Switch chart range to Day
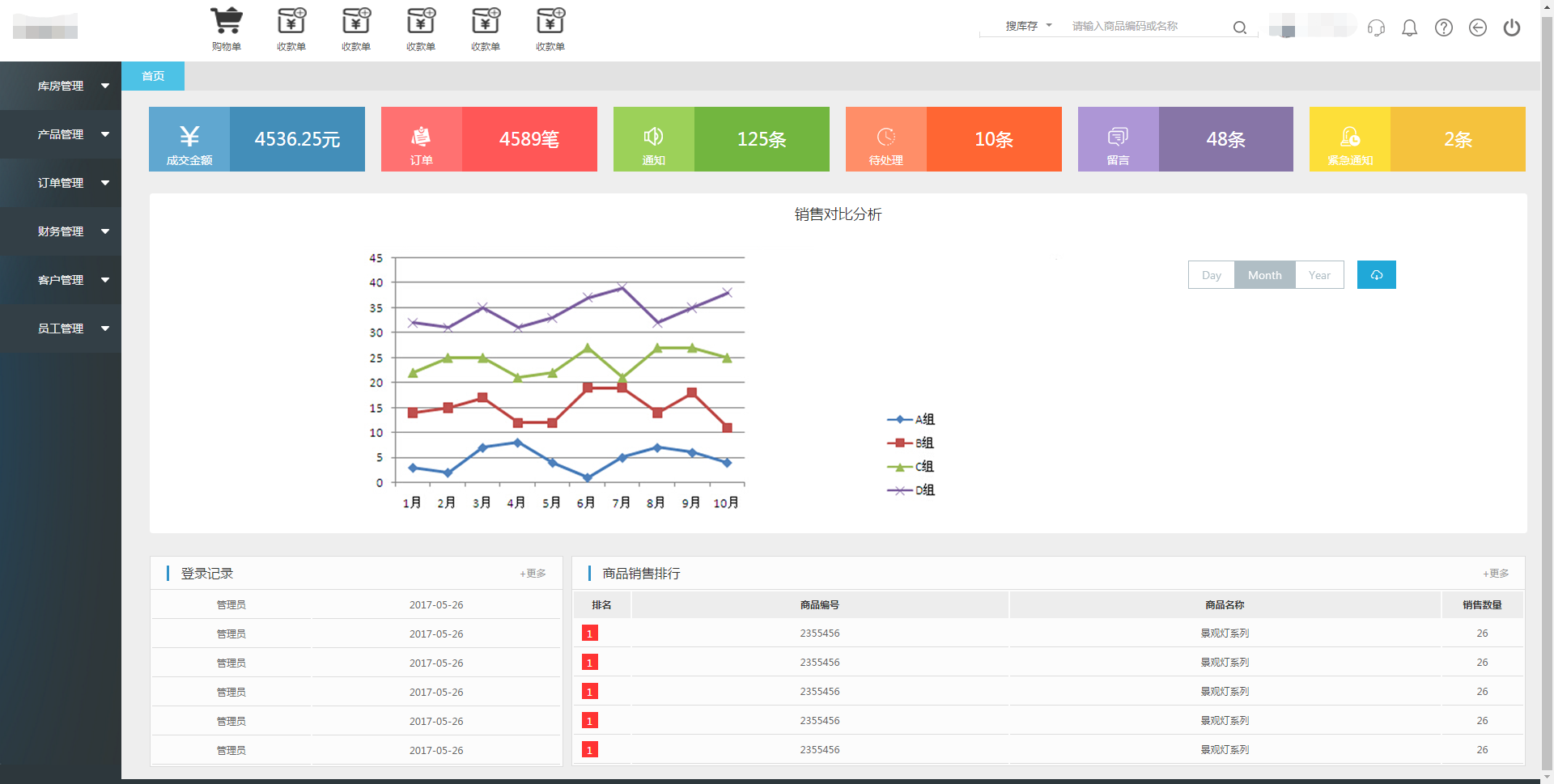Viewport: 1554px width, 784px height. coord(1211,275)
